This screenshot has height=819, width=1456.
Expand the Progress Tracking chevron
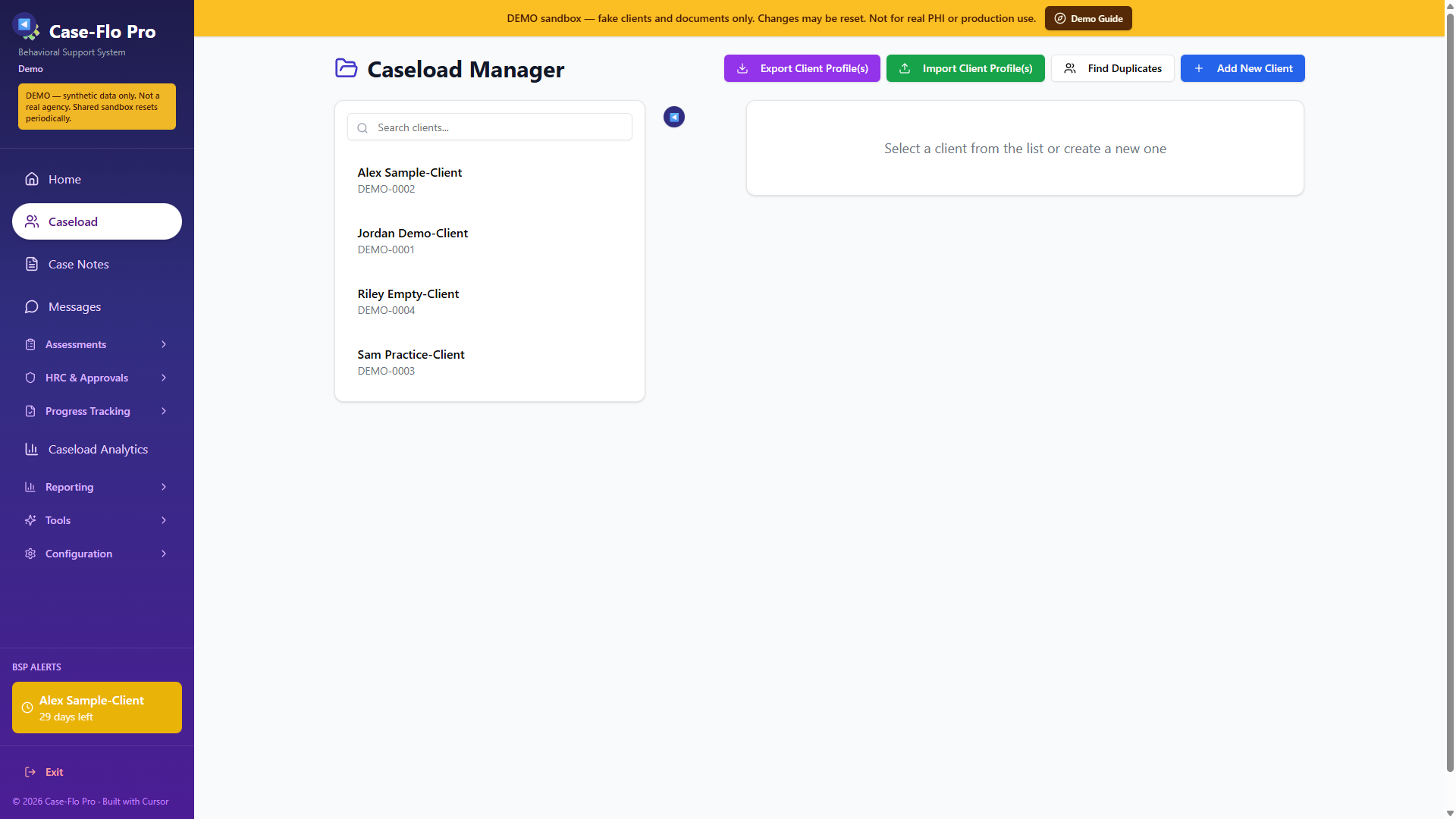click(164, 411)
